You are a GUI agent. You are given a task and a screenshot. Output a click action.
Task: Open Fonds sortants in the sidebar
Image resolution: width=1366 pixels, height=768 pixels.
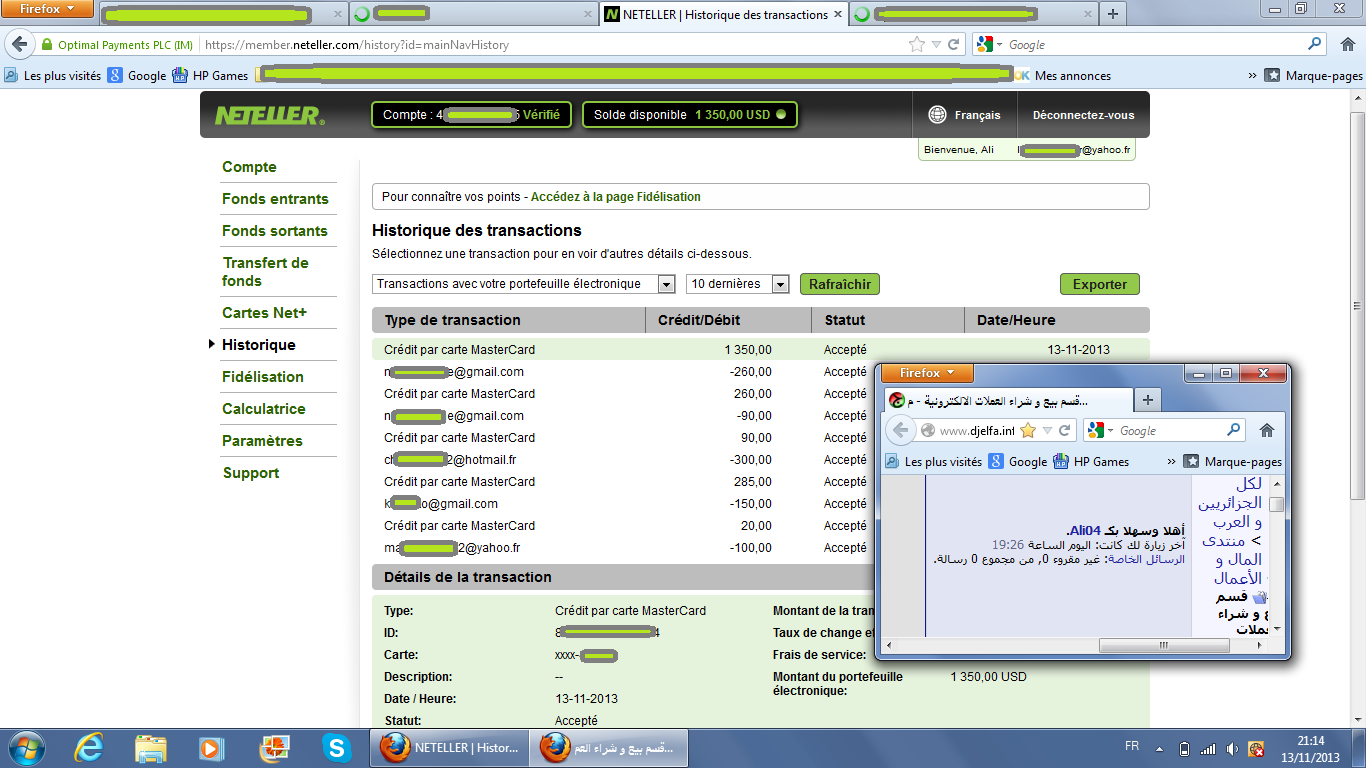click(275, 231)
